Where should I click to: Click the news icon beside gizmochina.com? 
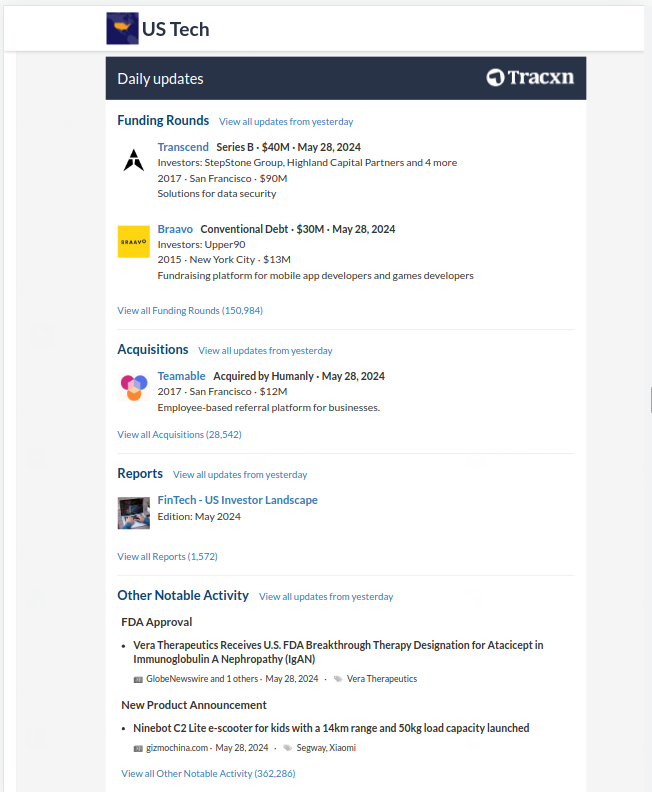point(138,748)
